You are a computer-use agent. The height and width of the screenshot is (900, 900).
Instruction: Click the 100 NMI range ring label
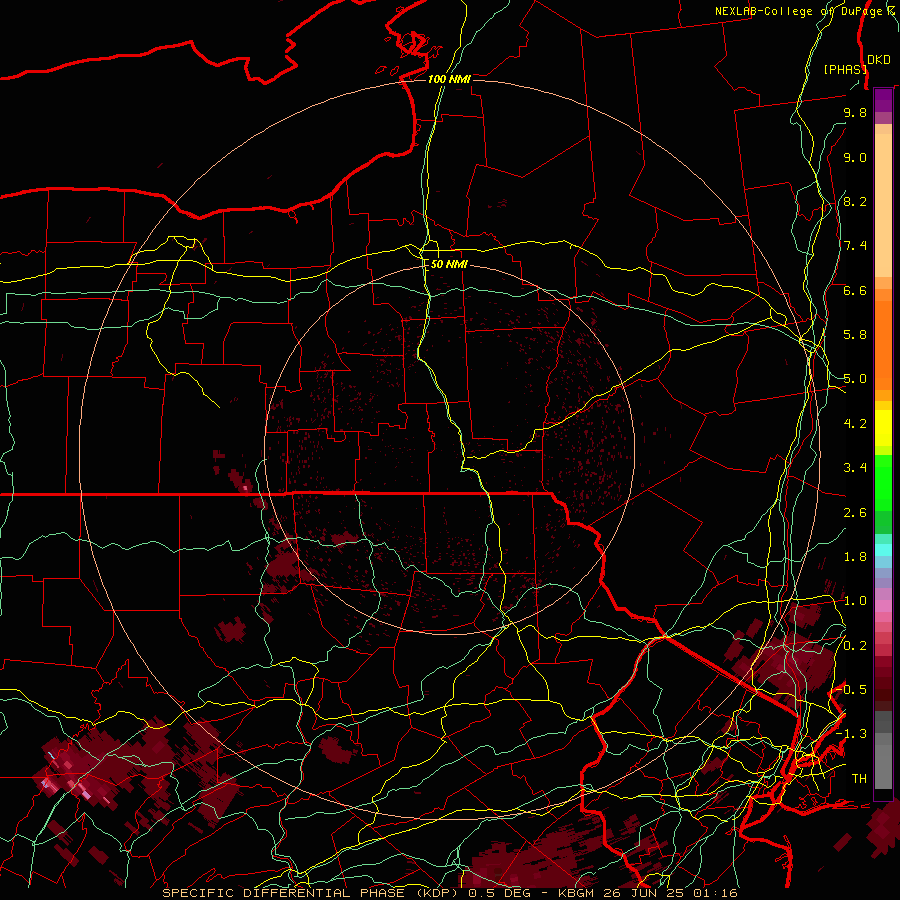click(x=449, y=79)
